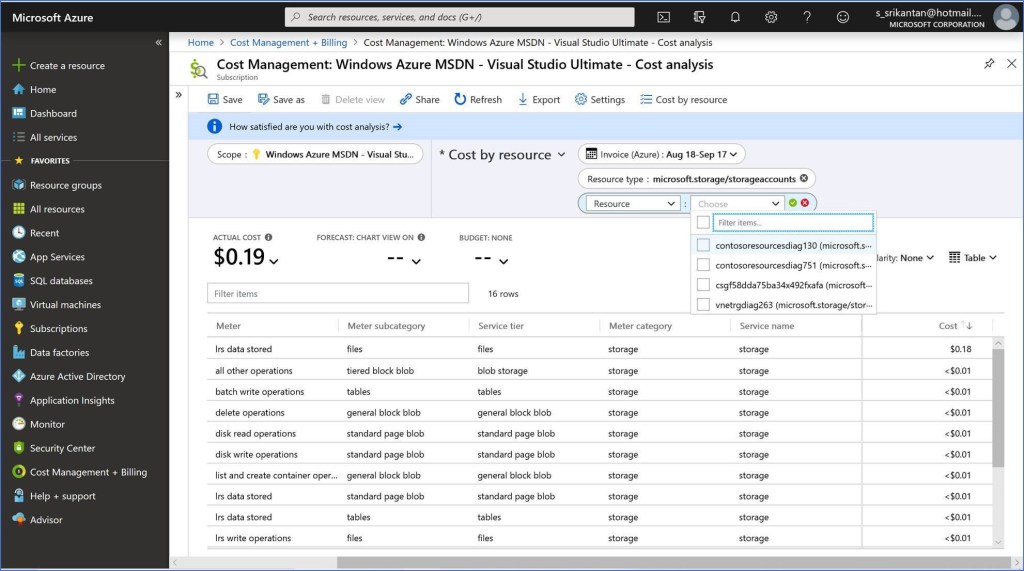The height and width of the screenshot is (571, 1024).
Task: Open portal settings gear icon
Action: click(x=771, y=17)
